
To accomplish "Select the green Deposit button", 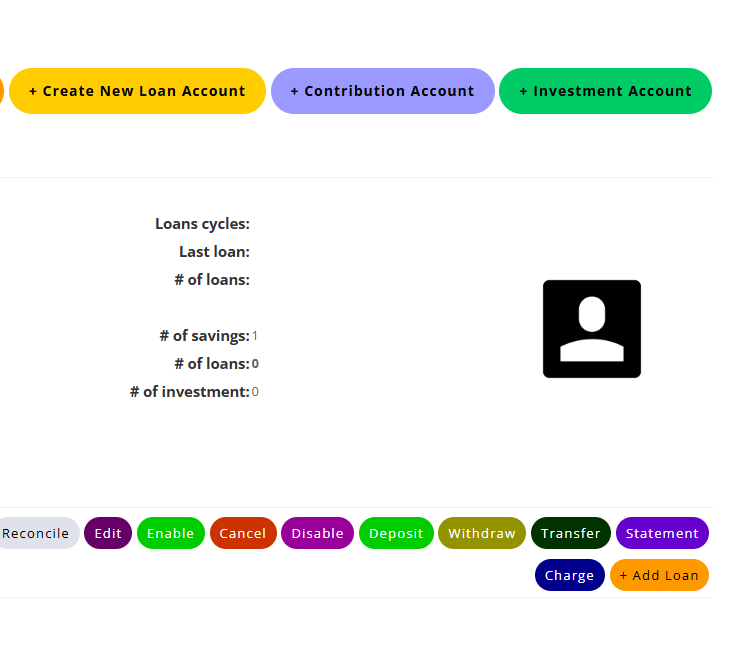I will click(x=396, y=533).
